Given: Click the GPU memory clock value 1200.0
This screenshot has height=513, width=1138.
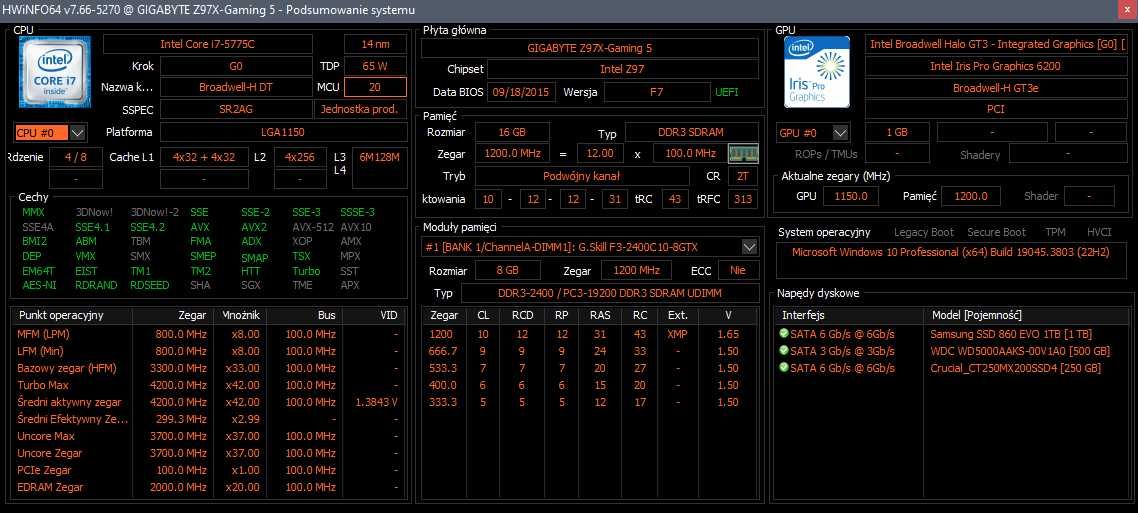Looking at the screenshot, I should pos(971,196).
